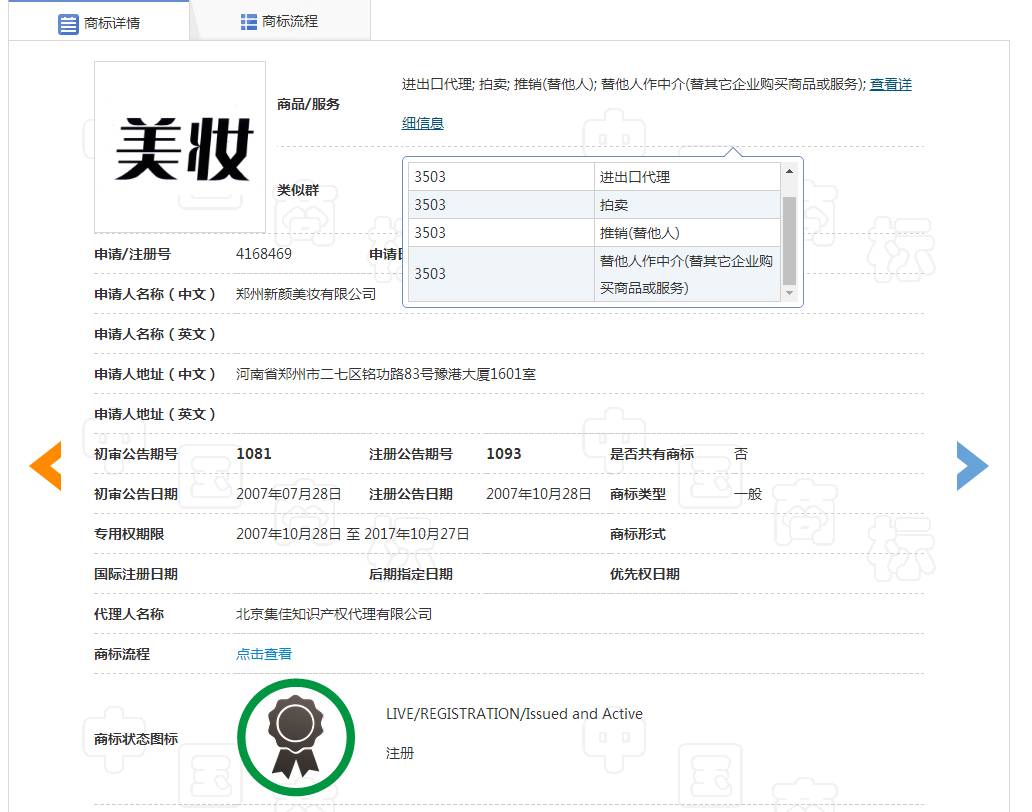
Task: Go to previous trademark with orange arrow
Action: (x=46, y=466)
